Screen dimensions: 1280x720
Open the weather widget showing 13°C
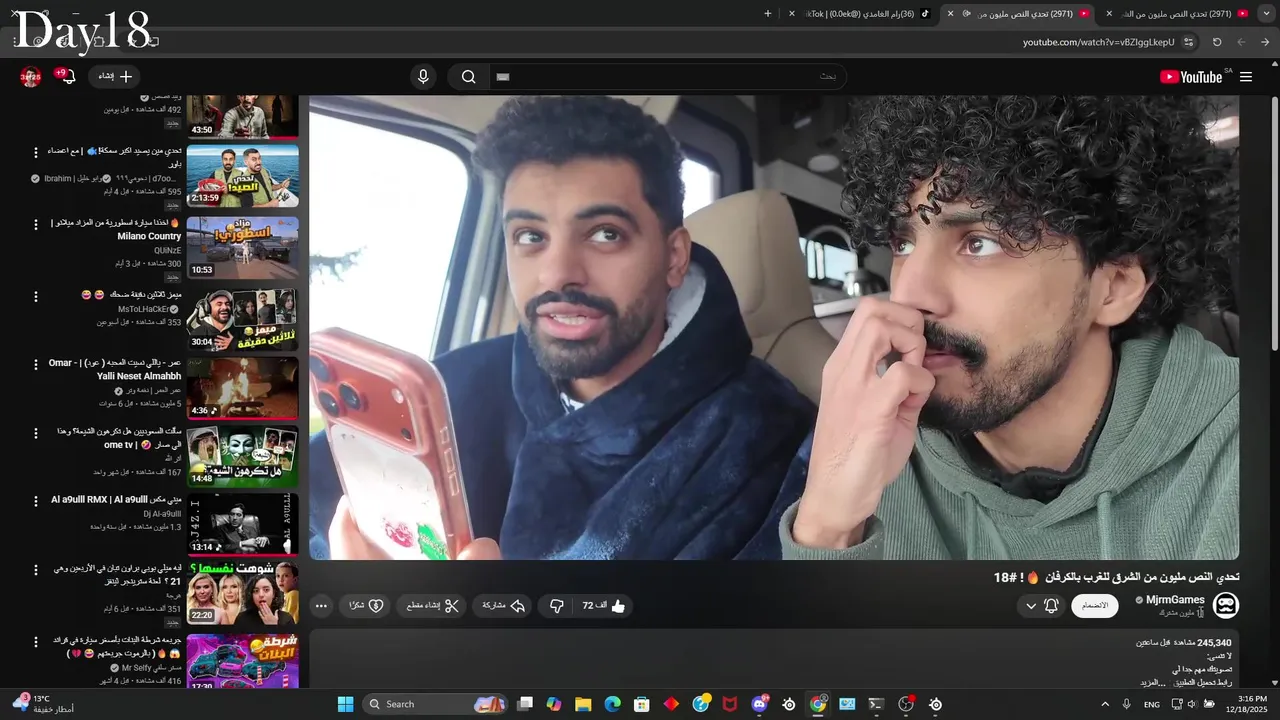point(43,704)
